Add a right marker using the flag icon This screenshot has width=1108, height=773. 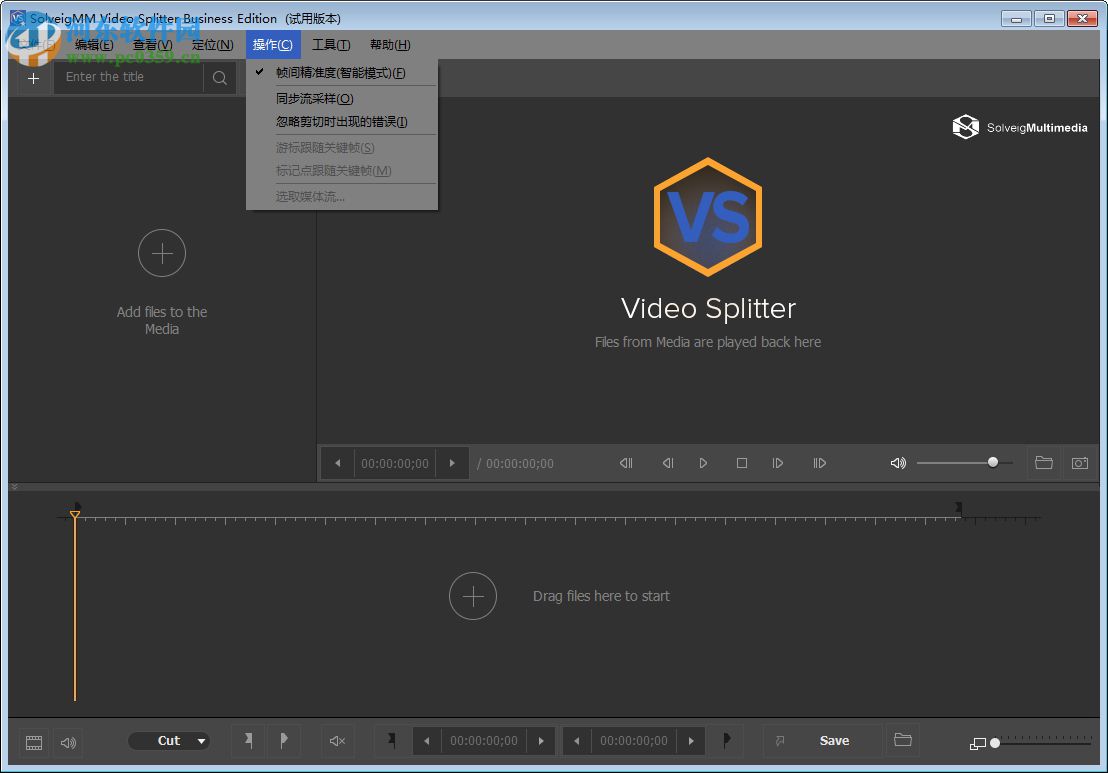(x=284, y=741)
